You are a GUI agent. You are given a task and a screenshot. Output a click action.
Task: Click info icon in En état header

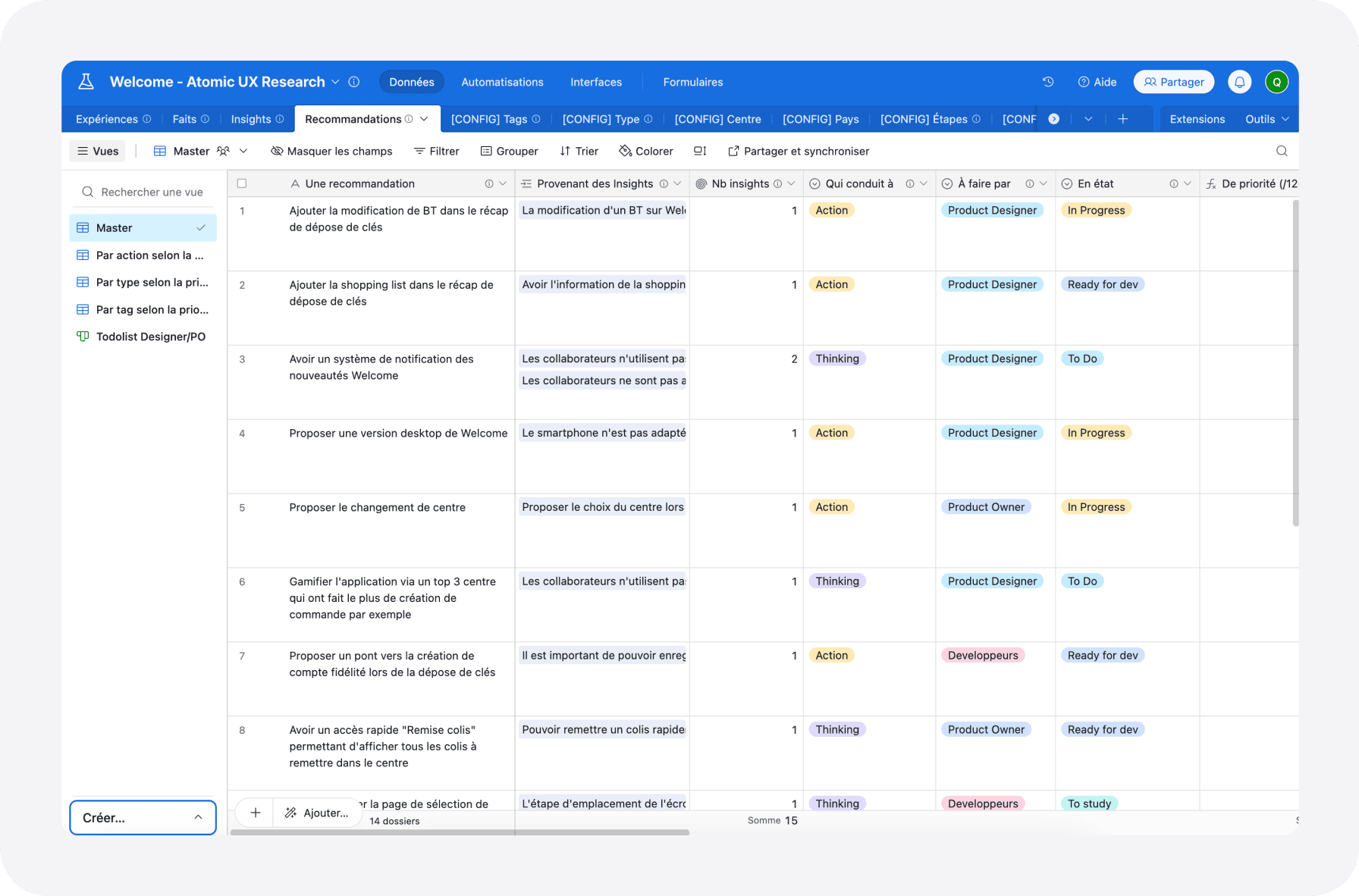point(1174,183)
